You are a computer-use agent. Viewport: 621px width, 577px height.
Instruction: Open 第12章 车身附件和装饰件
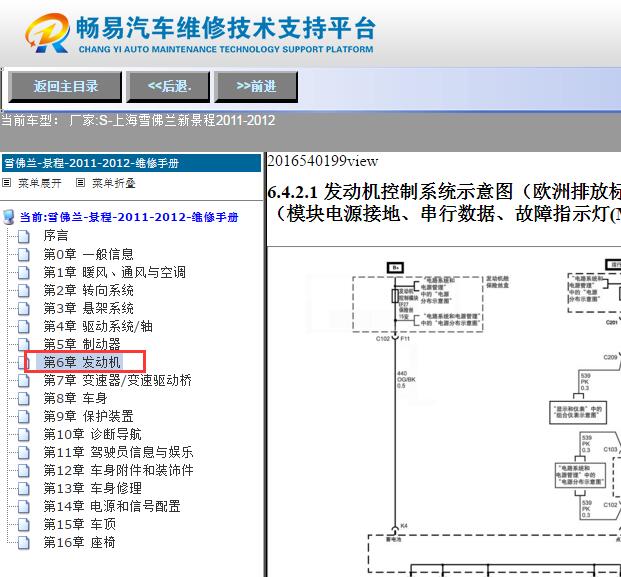pyautogui.click(x=118, y=470)
